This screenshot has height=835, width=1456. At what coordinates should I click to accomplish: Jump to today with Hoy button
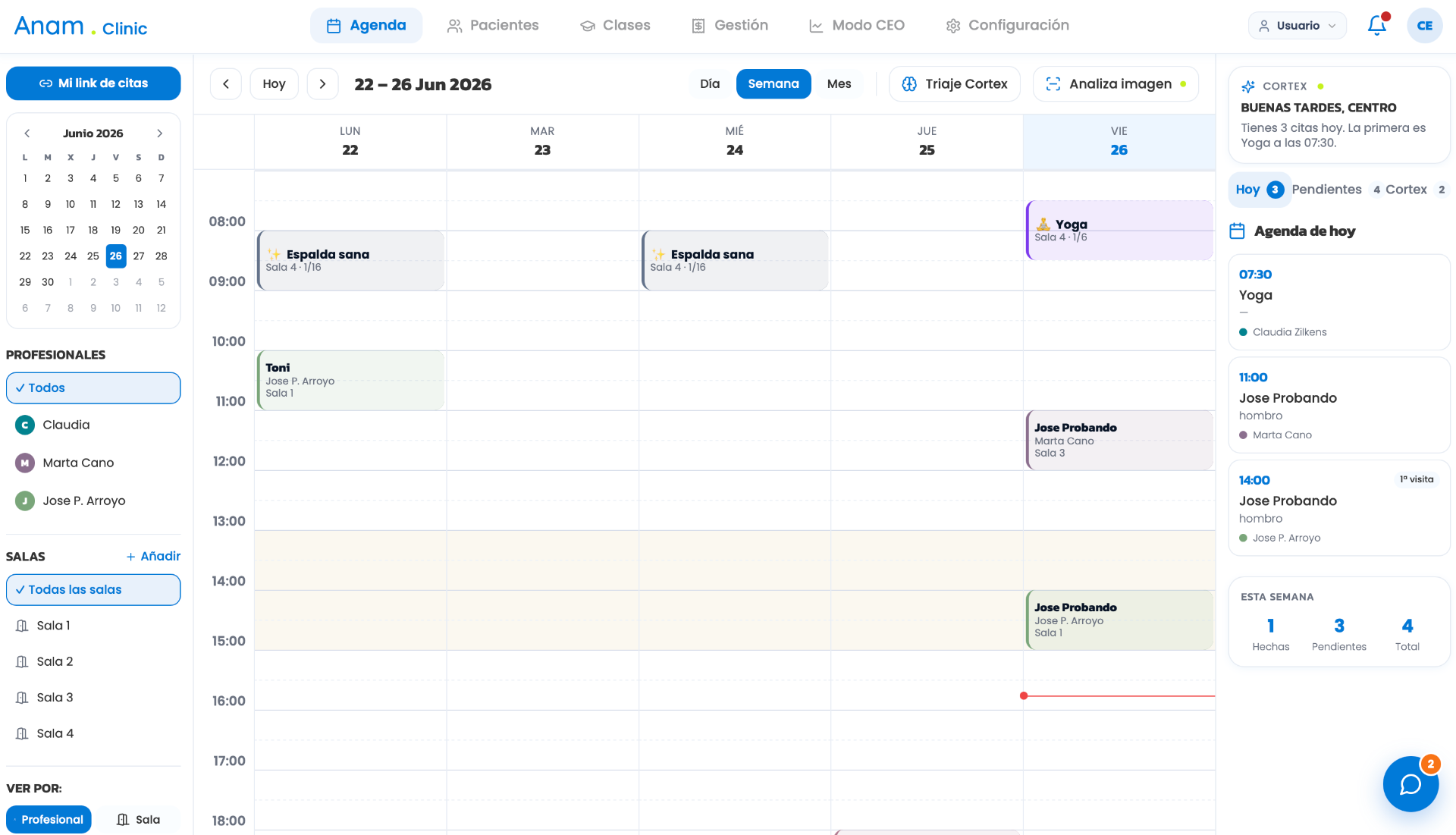click(274, 84)
